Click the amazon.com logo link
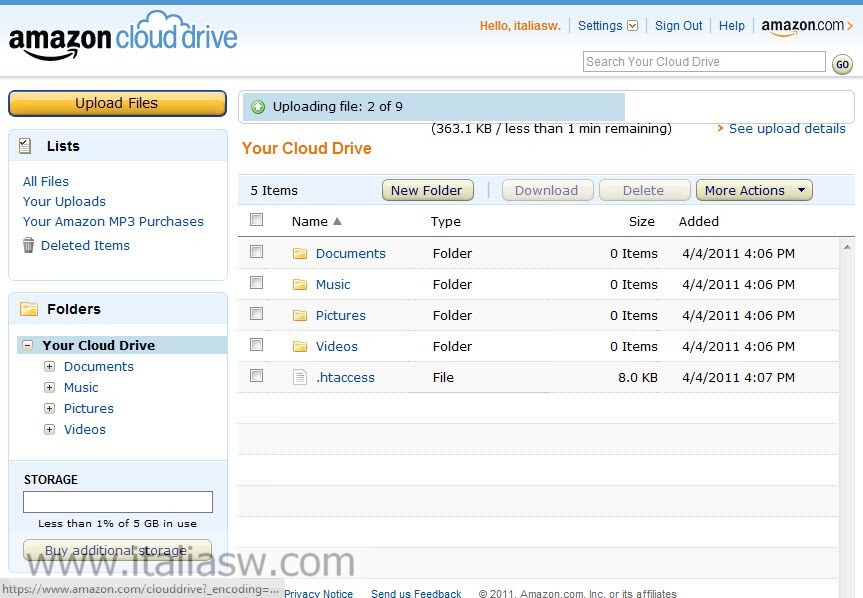The image size is (863, 598). tap(807, 26)
